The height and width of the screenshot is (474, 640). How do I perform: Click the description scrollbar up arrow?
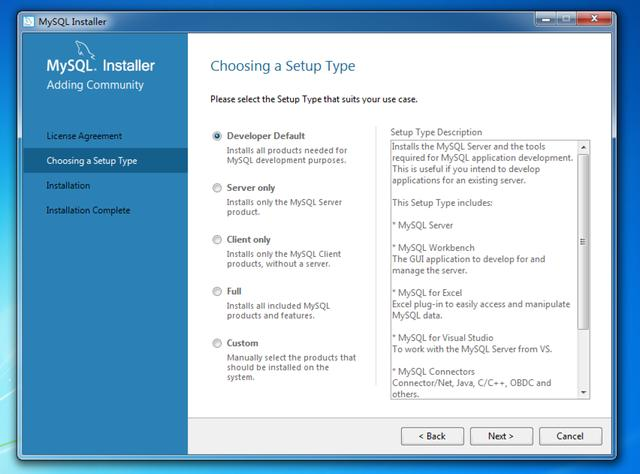[583, 147]
